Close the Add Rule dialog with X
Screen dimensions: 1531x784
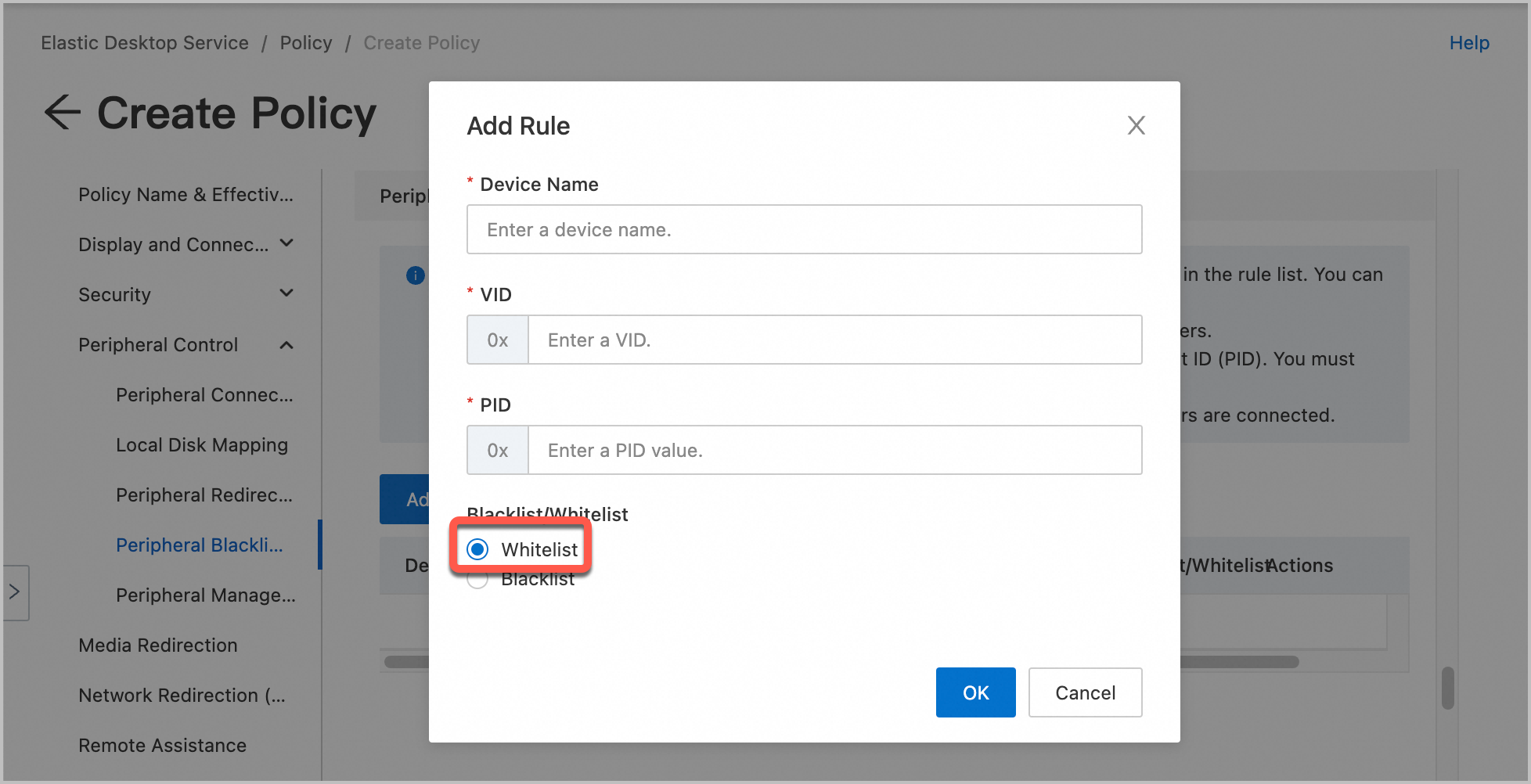[1136, 125]
